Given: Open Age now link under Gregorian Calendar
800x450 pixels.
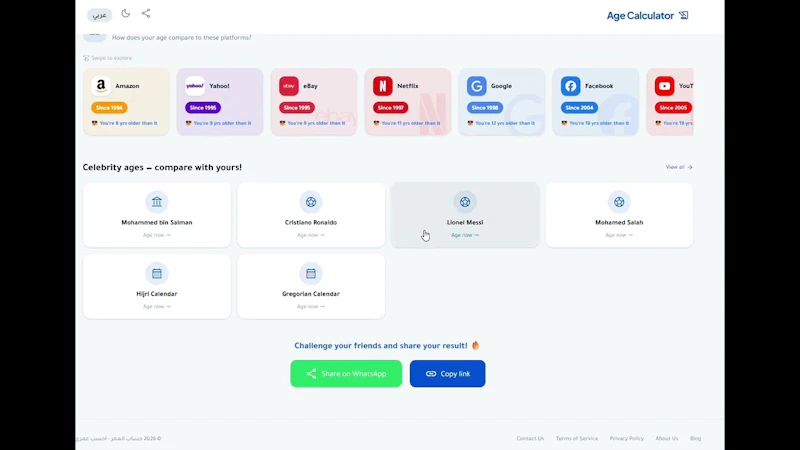Looking at the screenshot, I should coord(311,307).
